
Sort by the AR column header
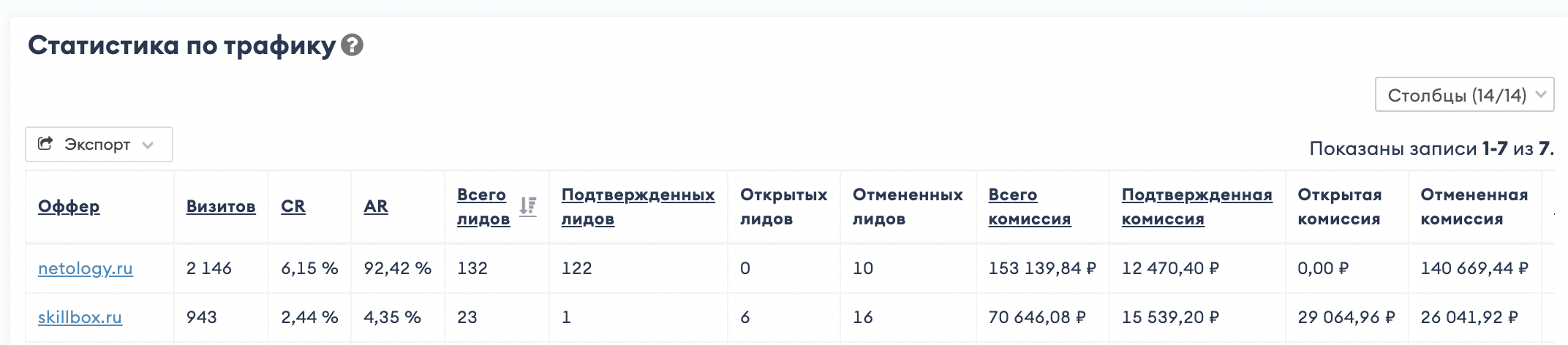coord(376,207)
